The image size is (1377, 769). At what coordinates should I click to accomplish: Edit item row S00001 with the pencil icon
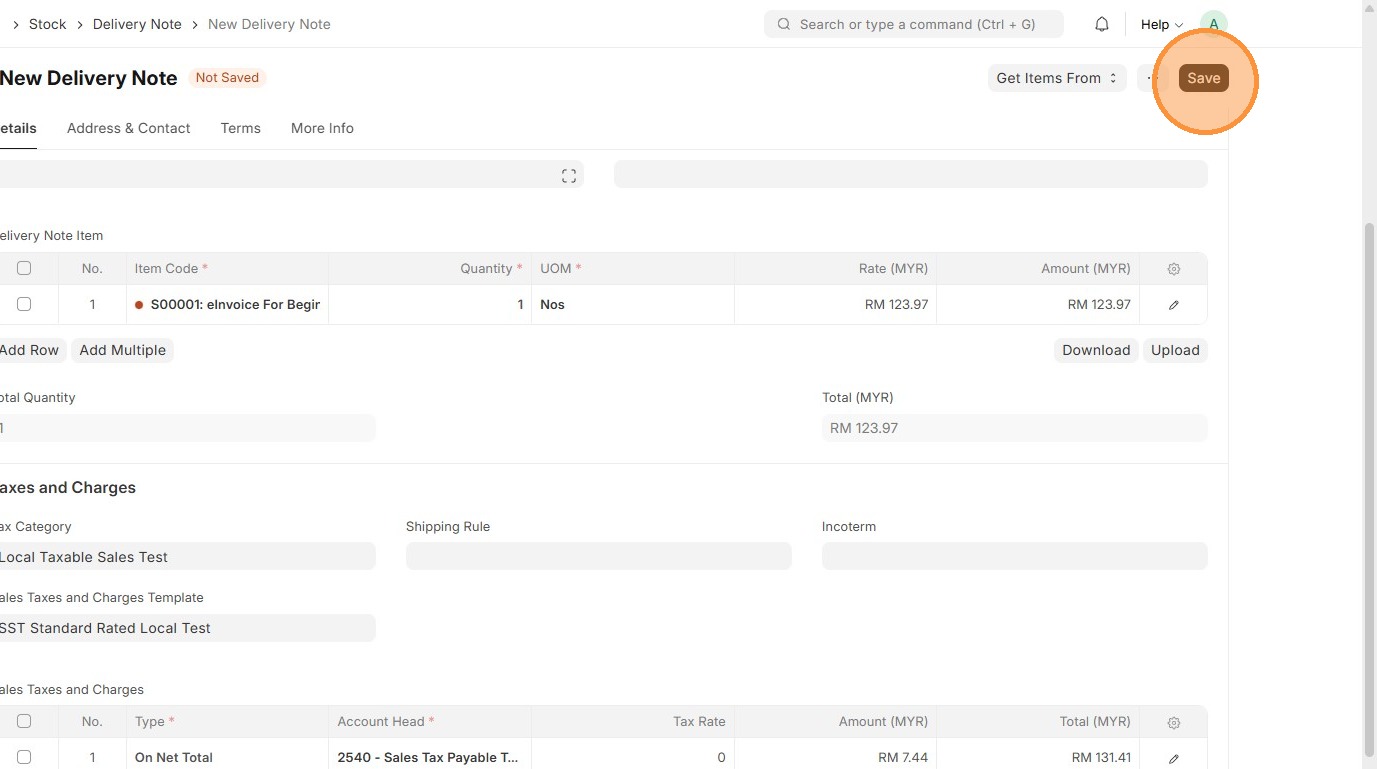click(x=1174, y=305)
